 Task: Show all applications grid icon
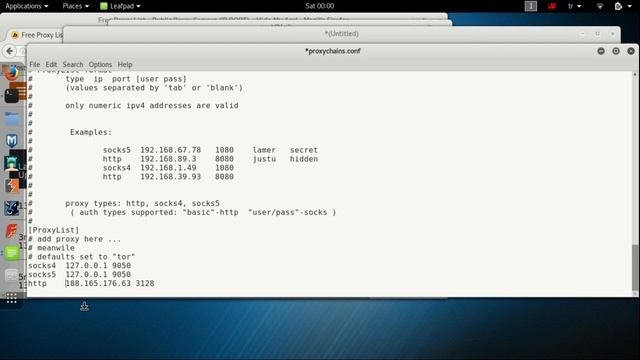(11, 299)
